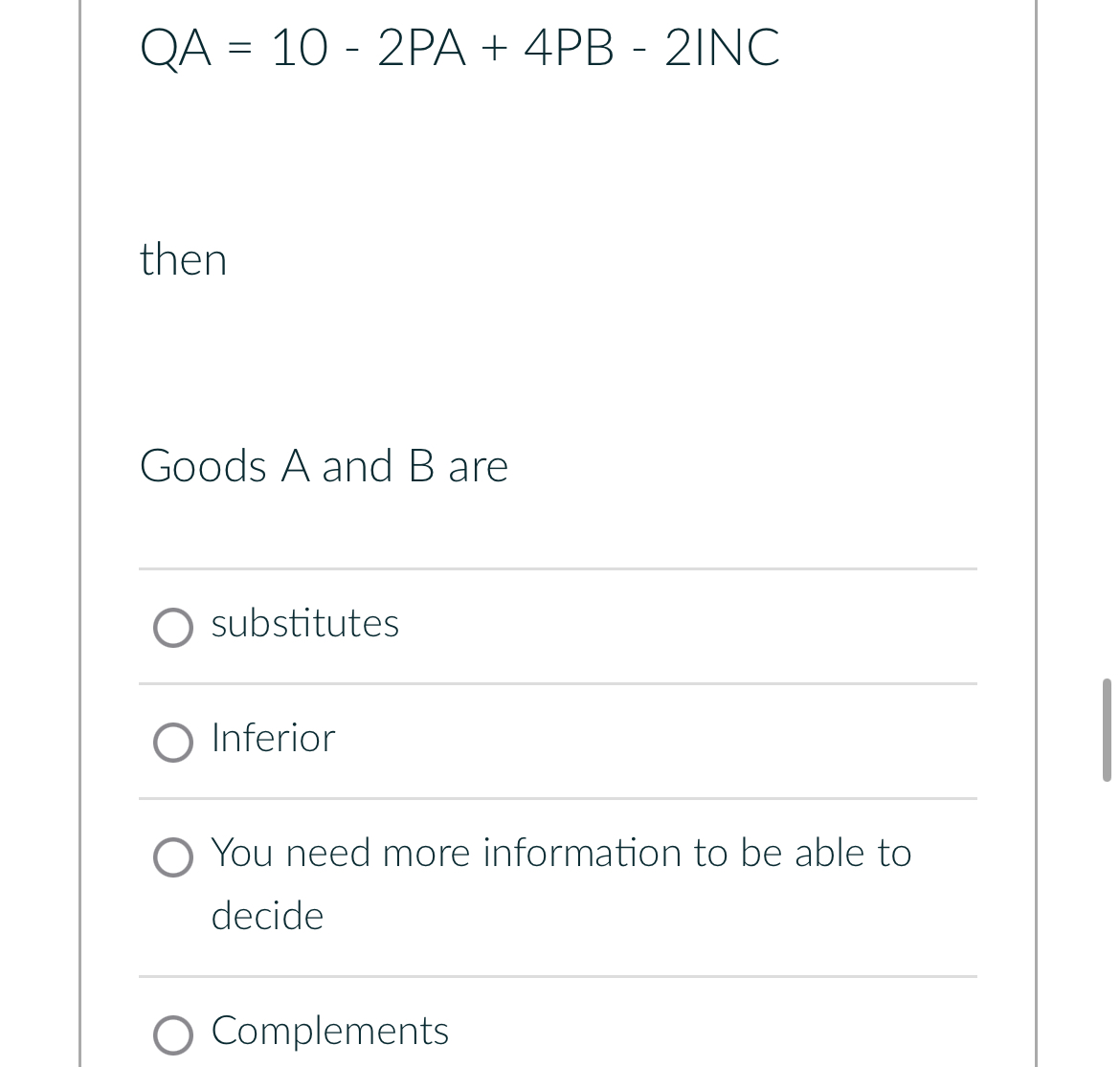Click the Inferior answer label
This screenshot has height=1067, width=1120.
[x=273, y=739]
